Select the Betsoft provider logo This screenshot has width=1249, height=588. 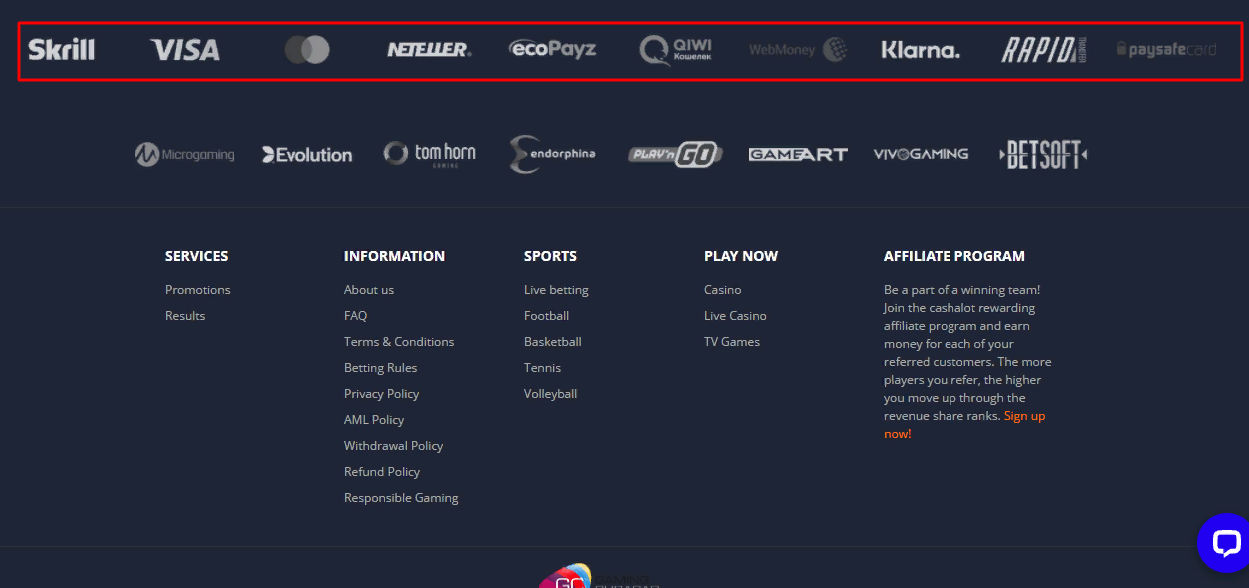tap(1043, 154)
